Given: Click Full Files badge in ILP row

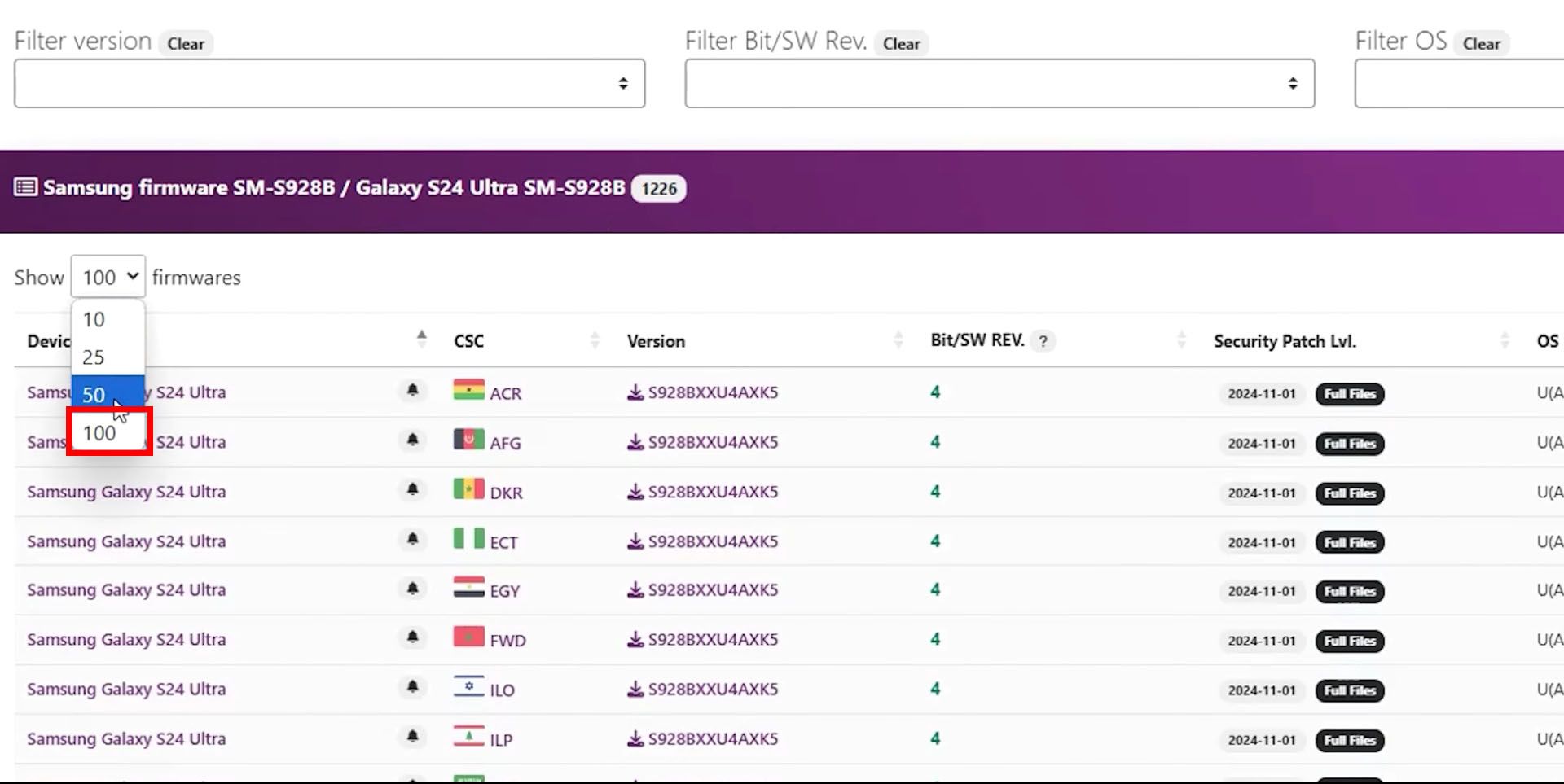Looking at the screenshot, I should pos(1350,740).
